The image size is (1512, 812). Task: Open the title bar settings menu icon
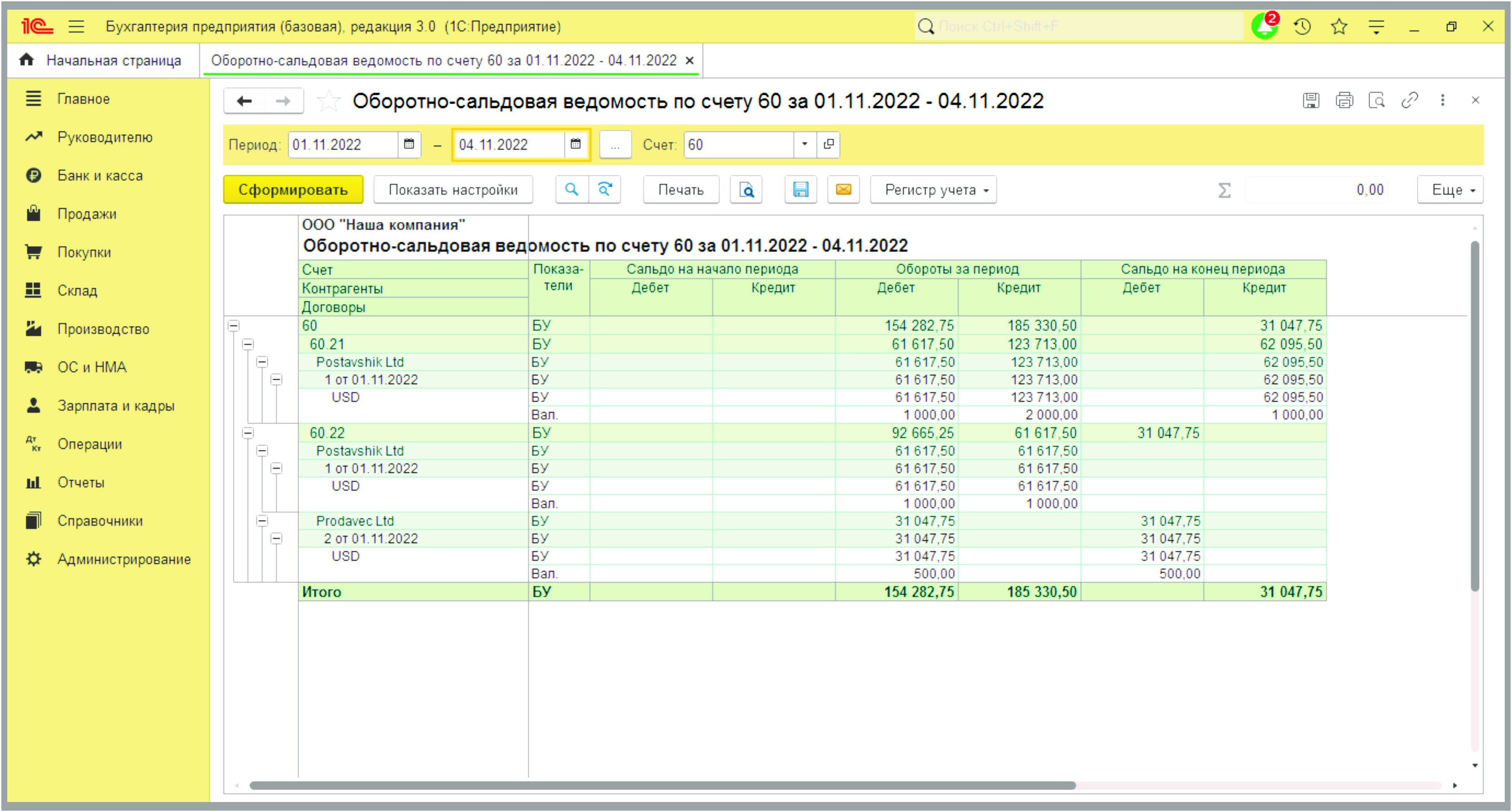click(x=1377, y=26)
